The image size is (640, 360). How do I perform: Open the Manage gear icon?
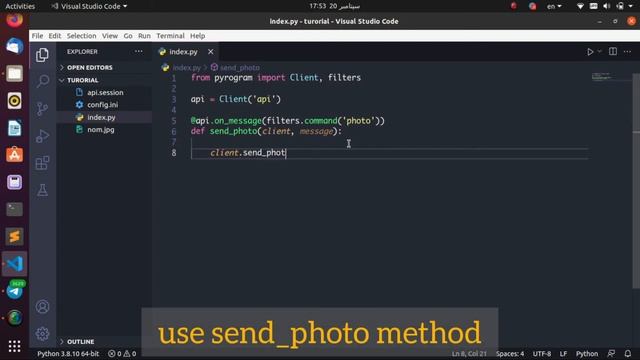tap(42, 334)
